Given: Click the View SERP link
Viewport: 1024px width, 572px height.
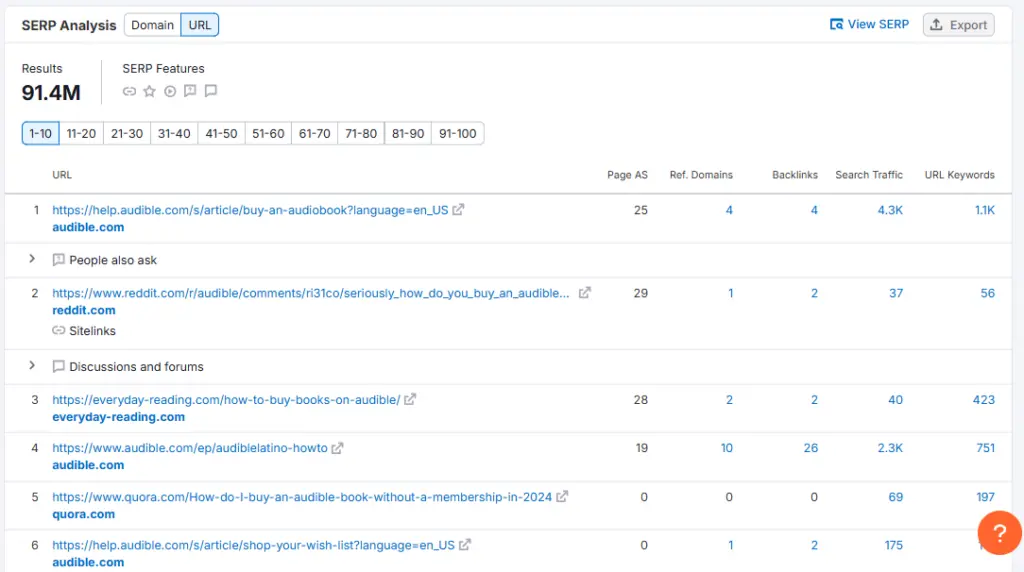Looking at the screenshot, I should pos(869,24).
